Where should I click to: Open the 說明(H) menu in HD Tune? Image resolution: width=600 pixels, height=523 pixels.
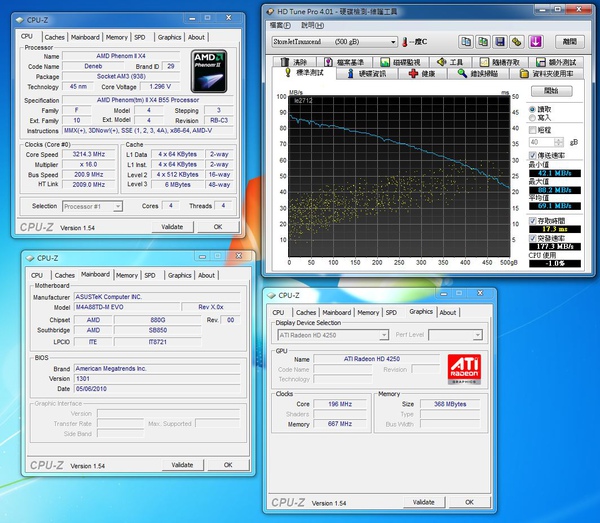[313, 26]
